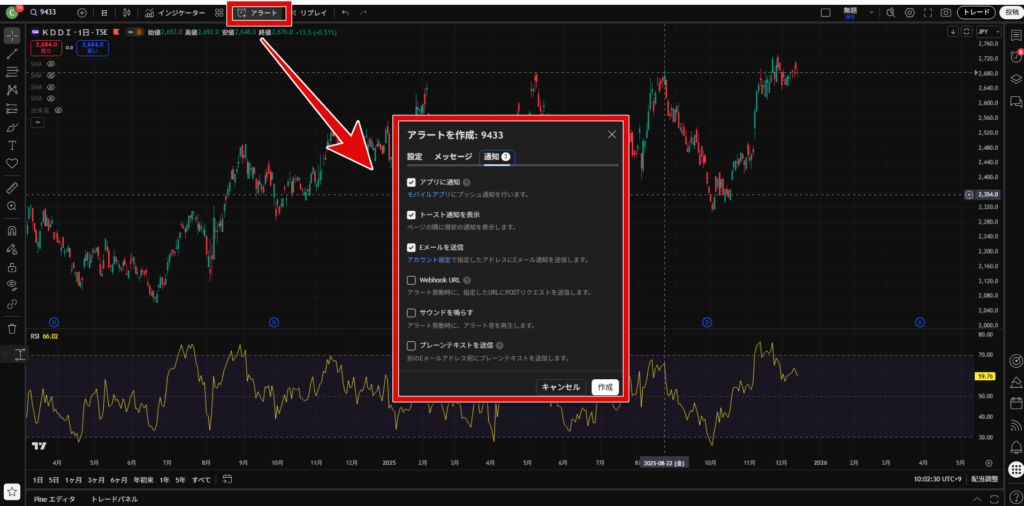Image resolution: width=1024 pixels, height=506 pixels.
Task: Click the undo arrow
Action: pyautogui.click(x=345, y=13)
